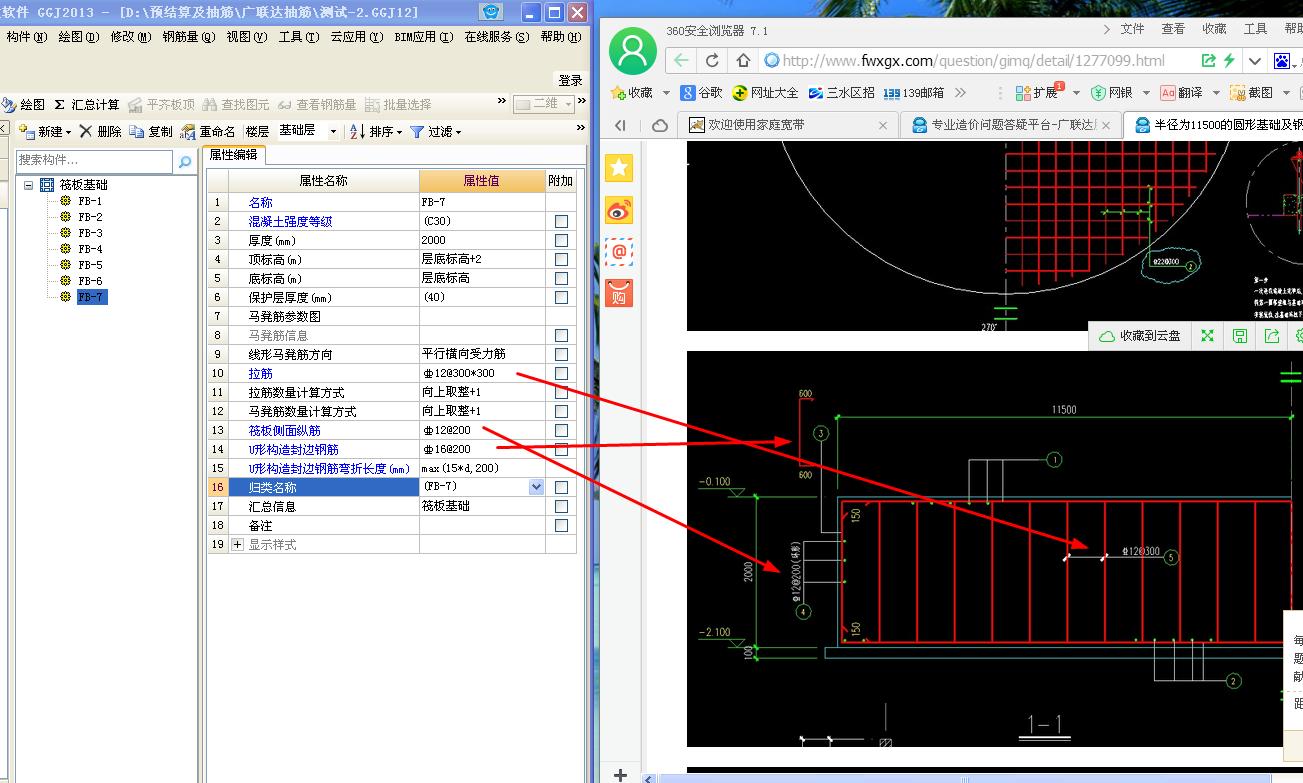Open address bar history dropdown chevron
Screen dimensions: 1303x783
(x=1255, y=61)
